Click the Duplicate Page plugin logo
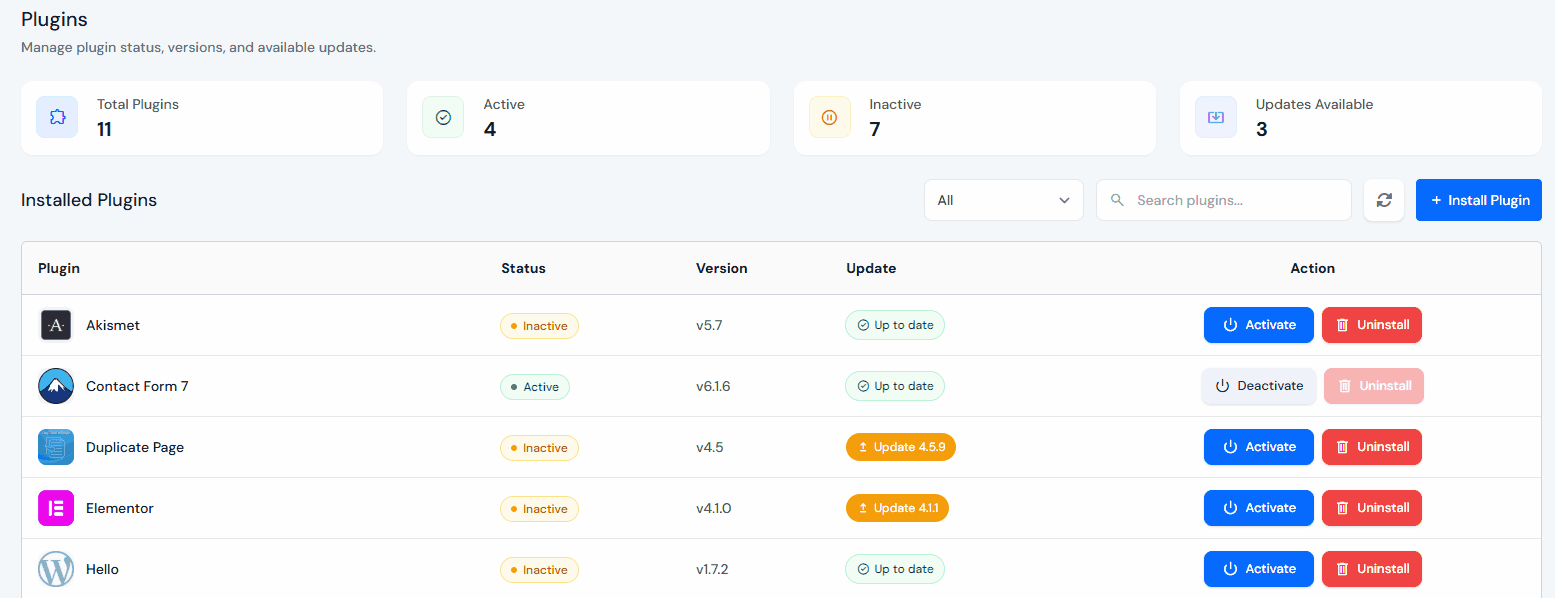Screen dimensions: 1555x598 (x=56, y=447)
